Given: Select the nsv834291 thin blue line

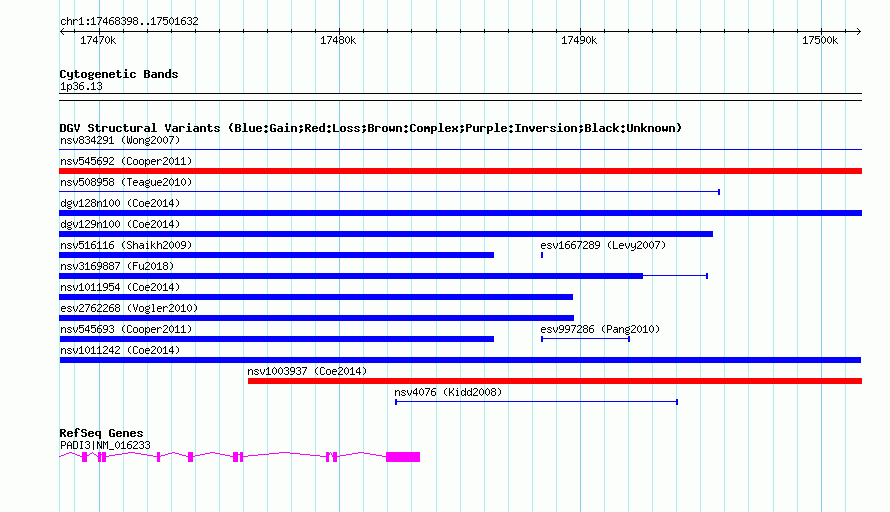Looking at the screenshot, I should point(460,150).
